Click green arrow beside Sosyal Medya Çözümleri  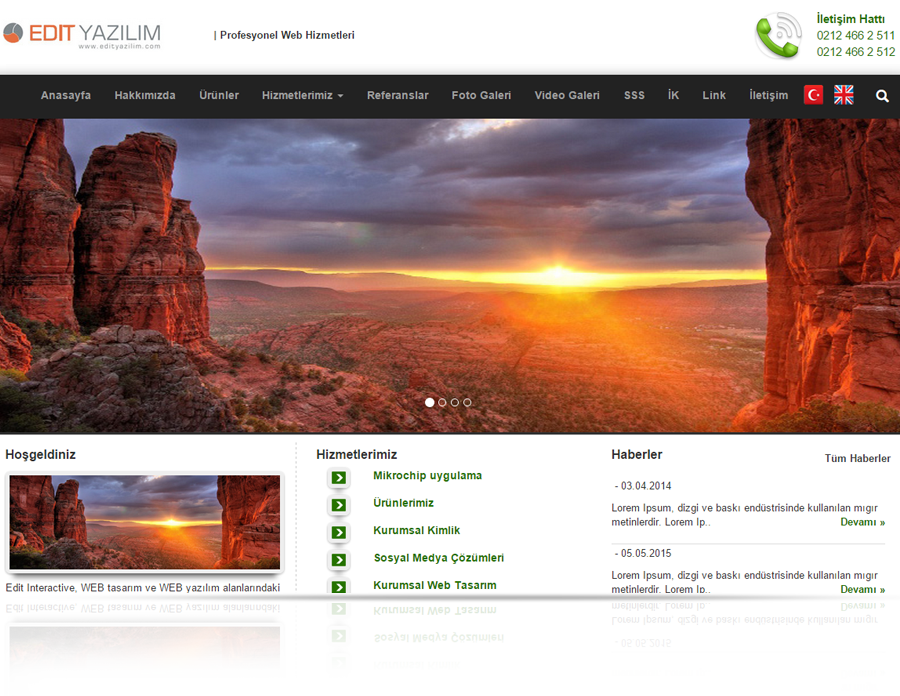339,560
